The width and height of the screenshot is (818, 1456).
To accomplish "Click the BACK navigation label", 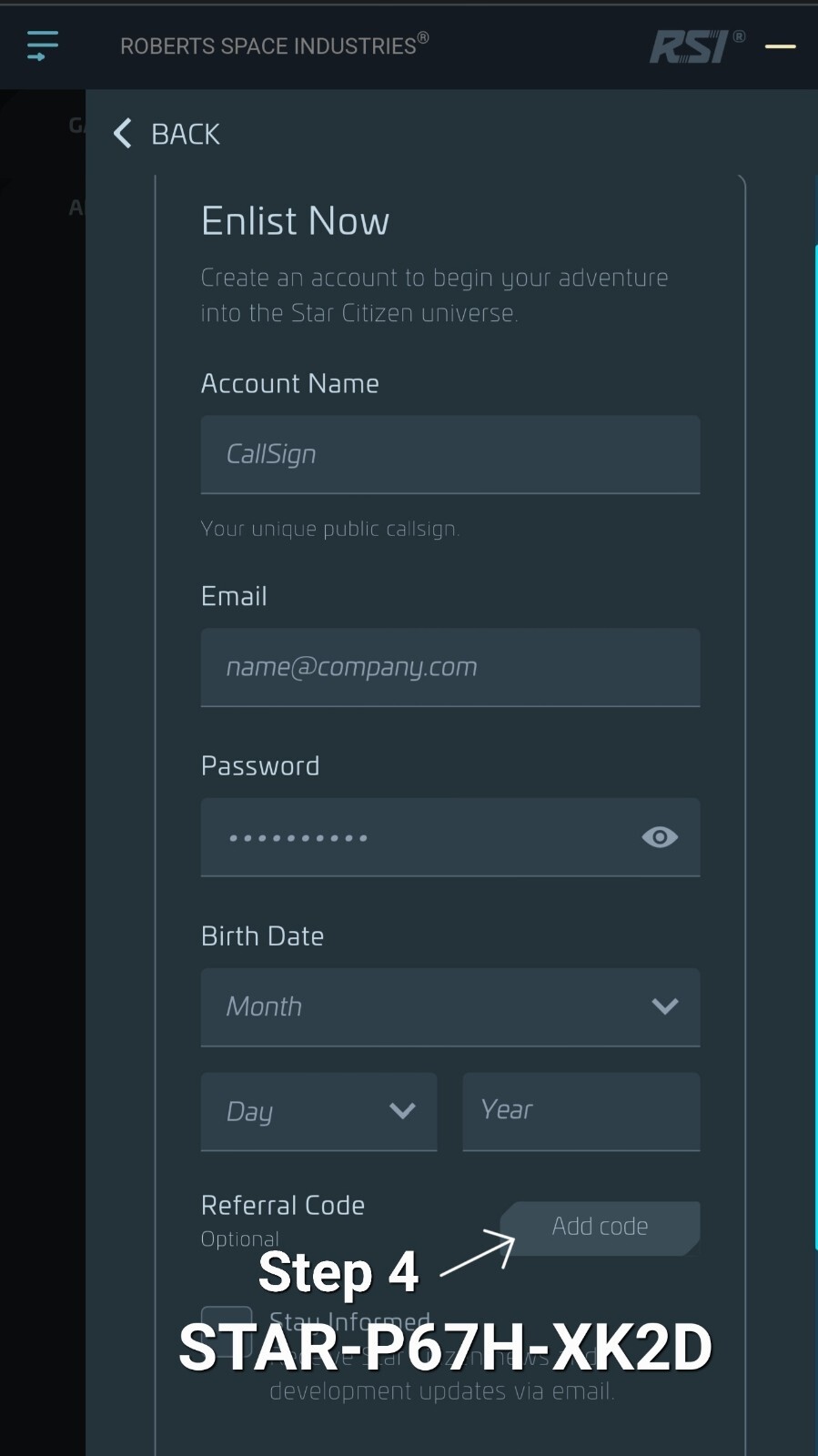I will [186, 135].
